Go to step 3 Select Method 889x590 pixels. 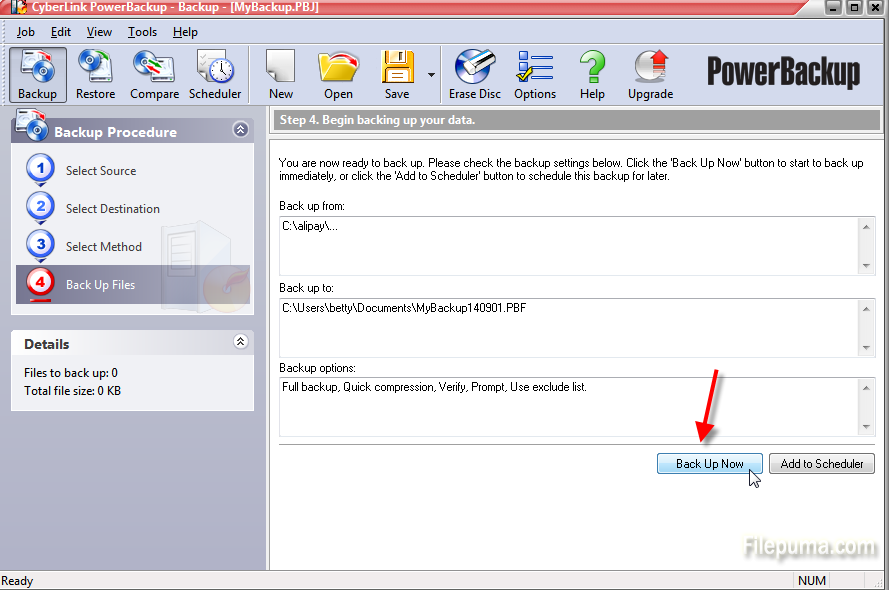pyautogui.click(x=103, y=247)
